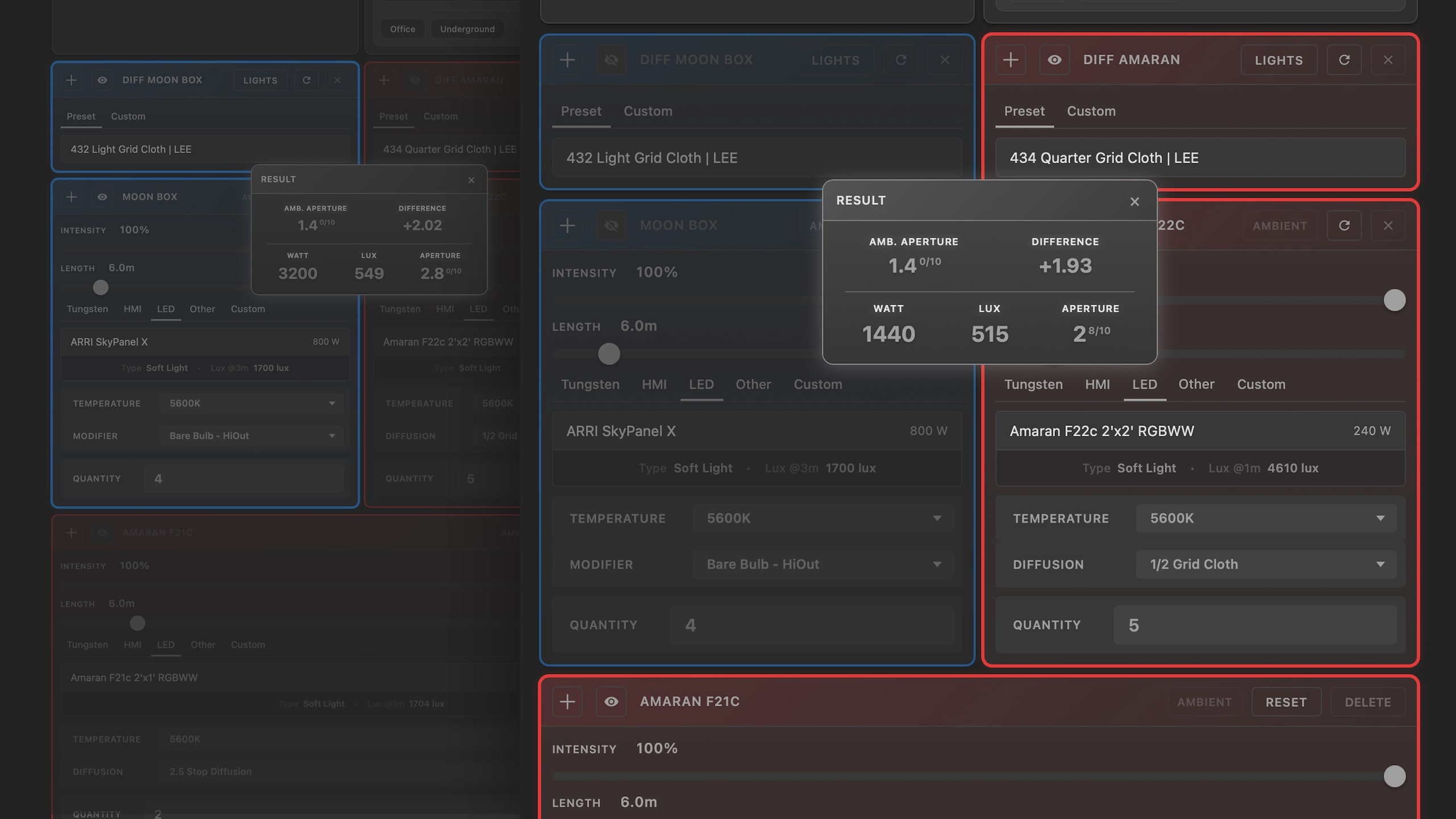
Task: Click the small-view MOON BOX length slider handle
Action: pos(101,287)
